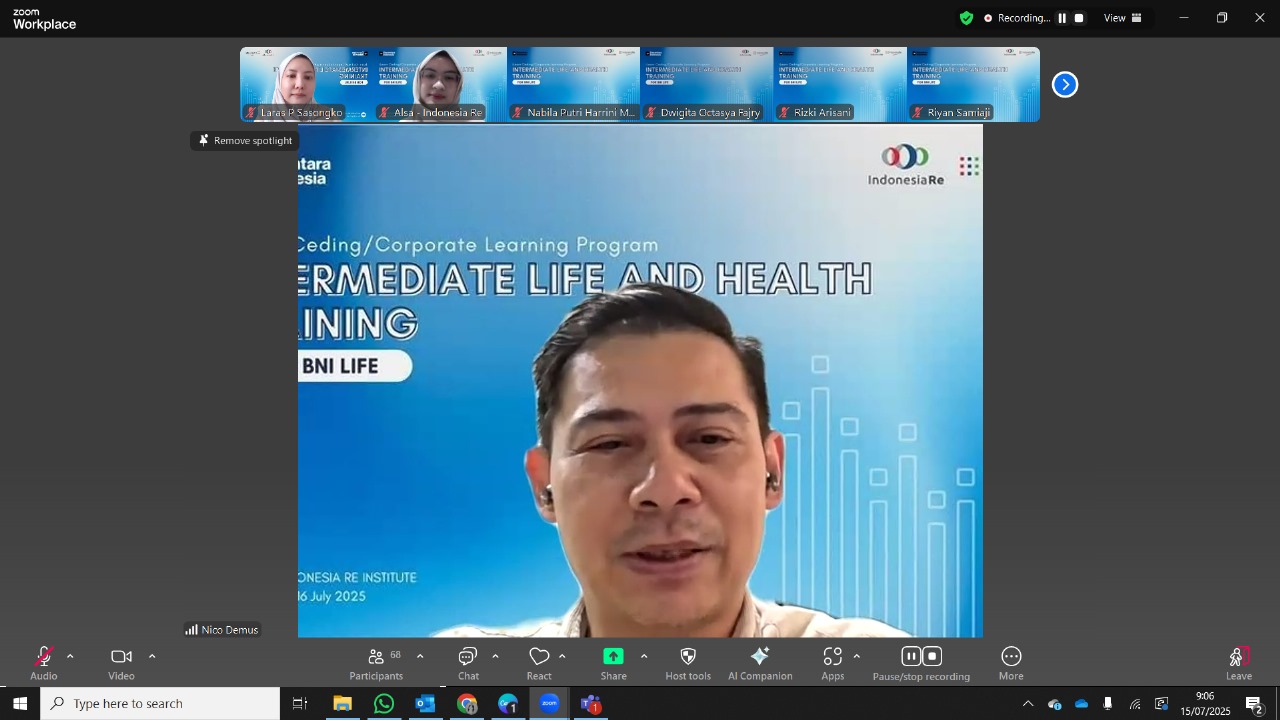
Task: Open the Chat panel
Action: point(468,663)
